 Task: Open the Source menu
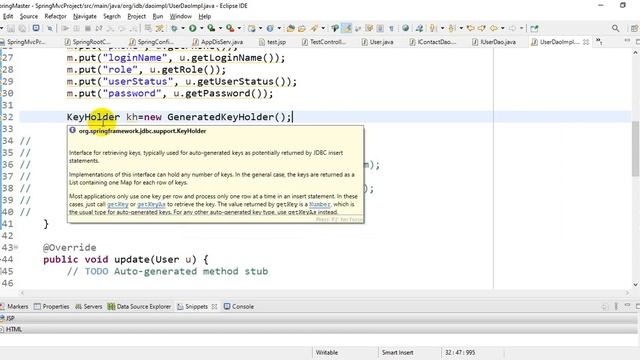(29, 16)
